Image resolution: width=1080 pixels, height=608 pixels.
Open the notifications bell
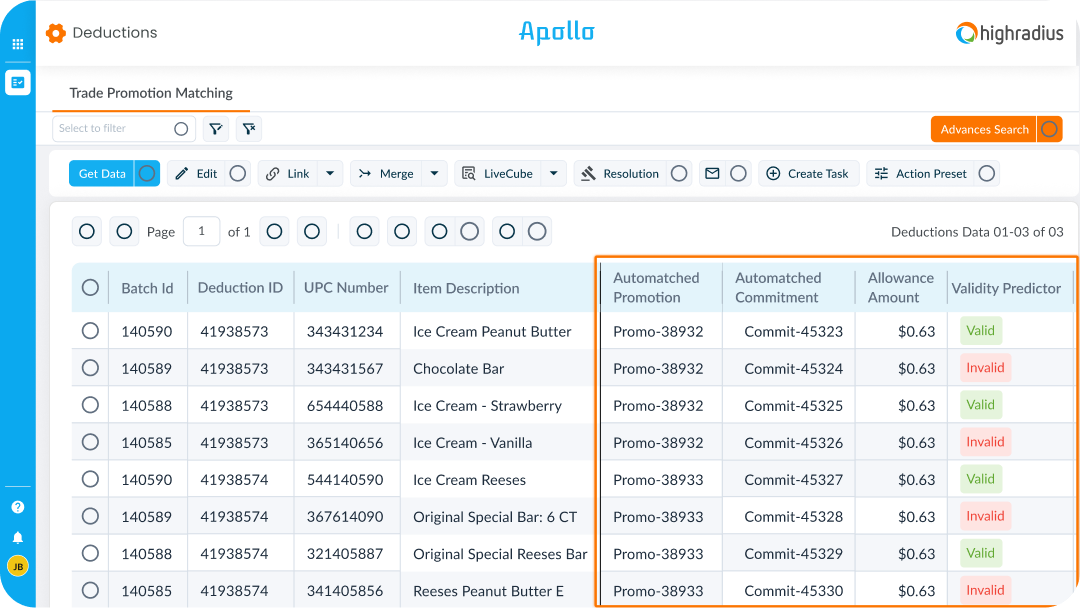coord(17,537)
